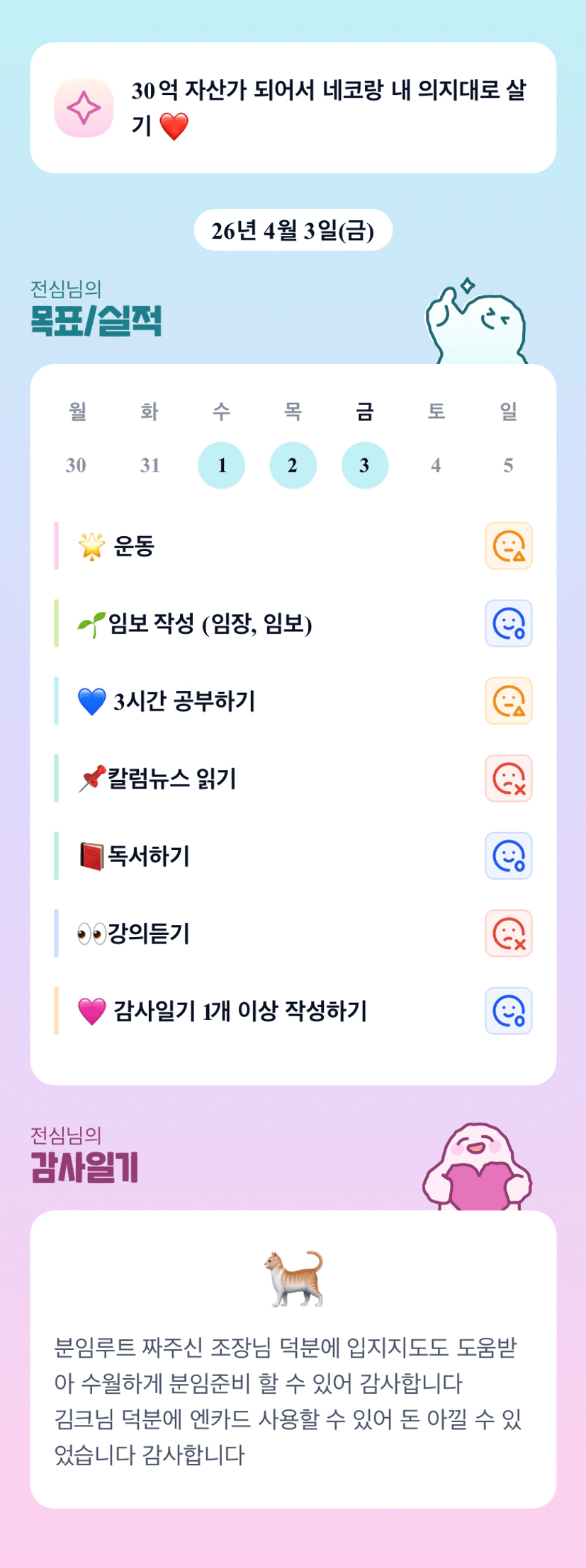
Task: Click the orange cat emoji in 감사일기
Action: (x=294, y=1278)
